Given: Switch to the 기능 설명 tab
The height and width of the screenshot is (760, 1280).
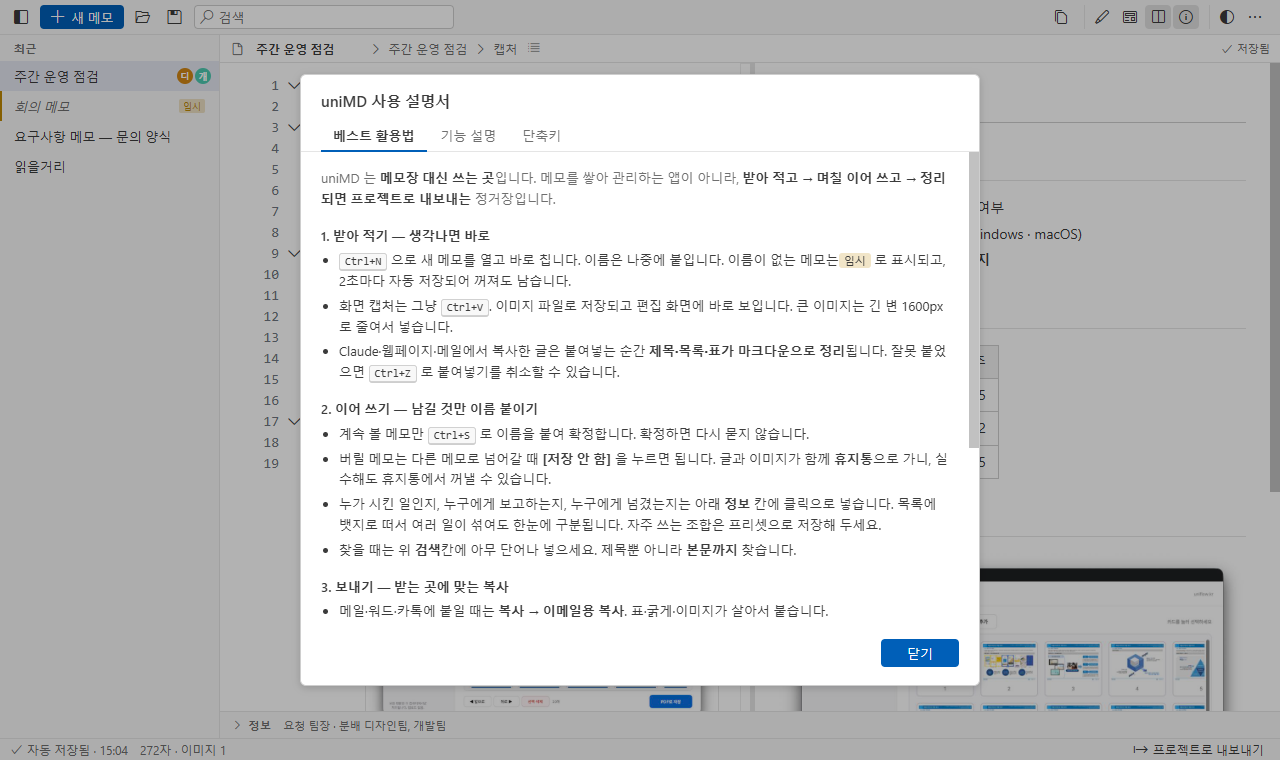Looking at the screenshot, I should (468, 136).
